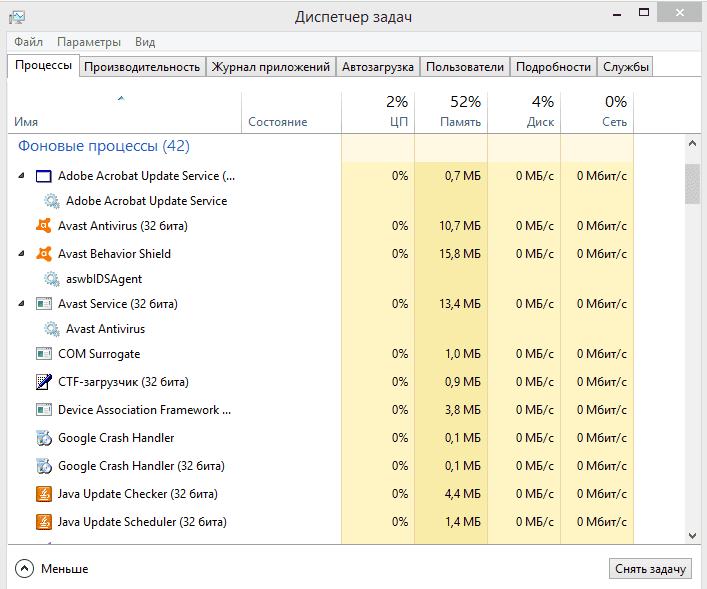The width and height of the screenshot is (707, 589).
Task: Switch to the Производительность tab
Action: [142, 67]
